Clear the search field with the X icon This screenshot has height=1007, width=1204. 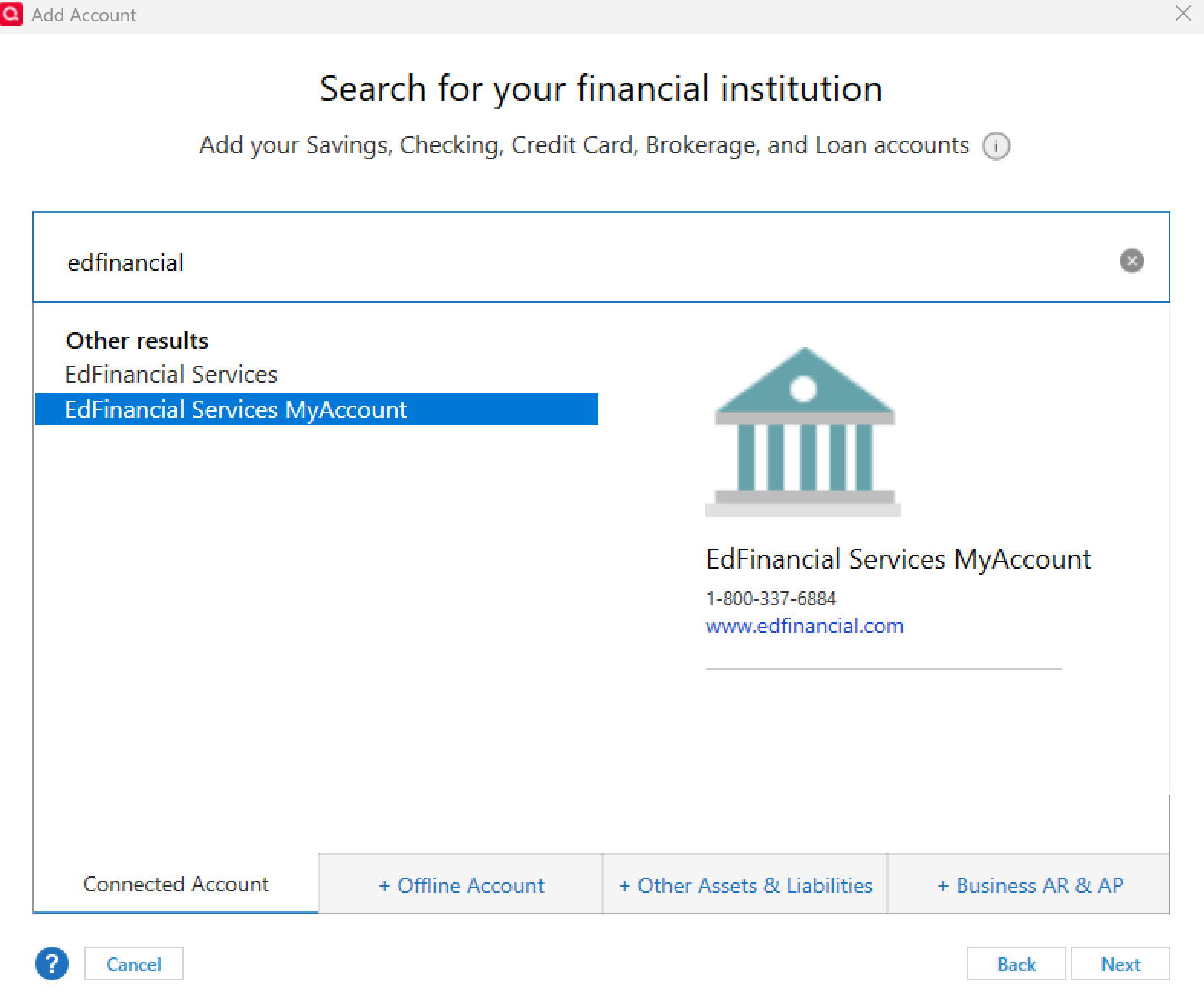click(1131, 261)
